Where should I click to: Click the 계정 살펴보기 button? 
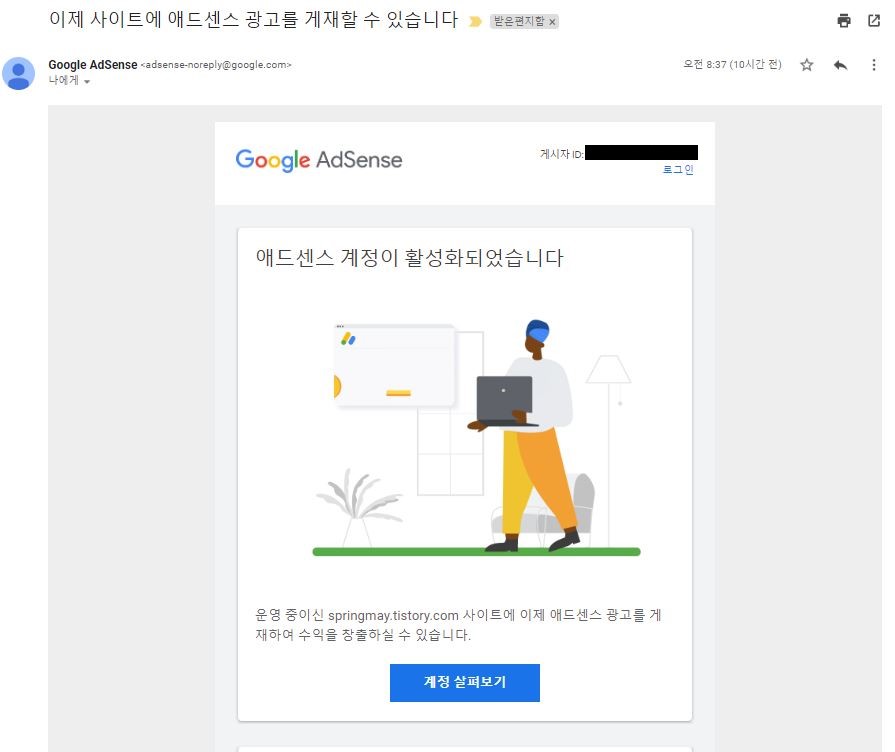tap(465, 682)
